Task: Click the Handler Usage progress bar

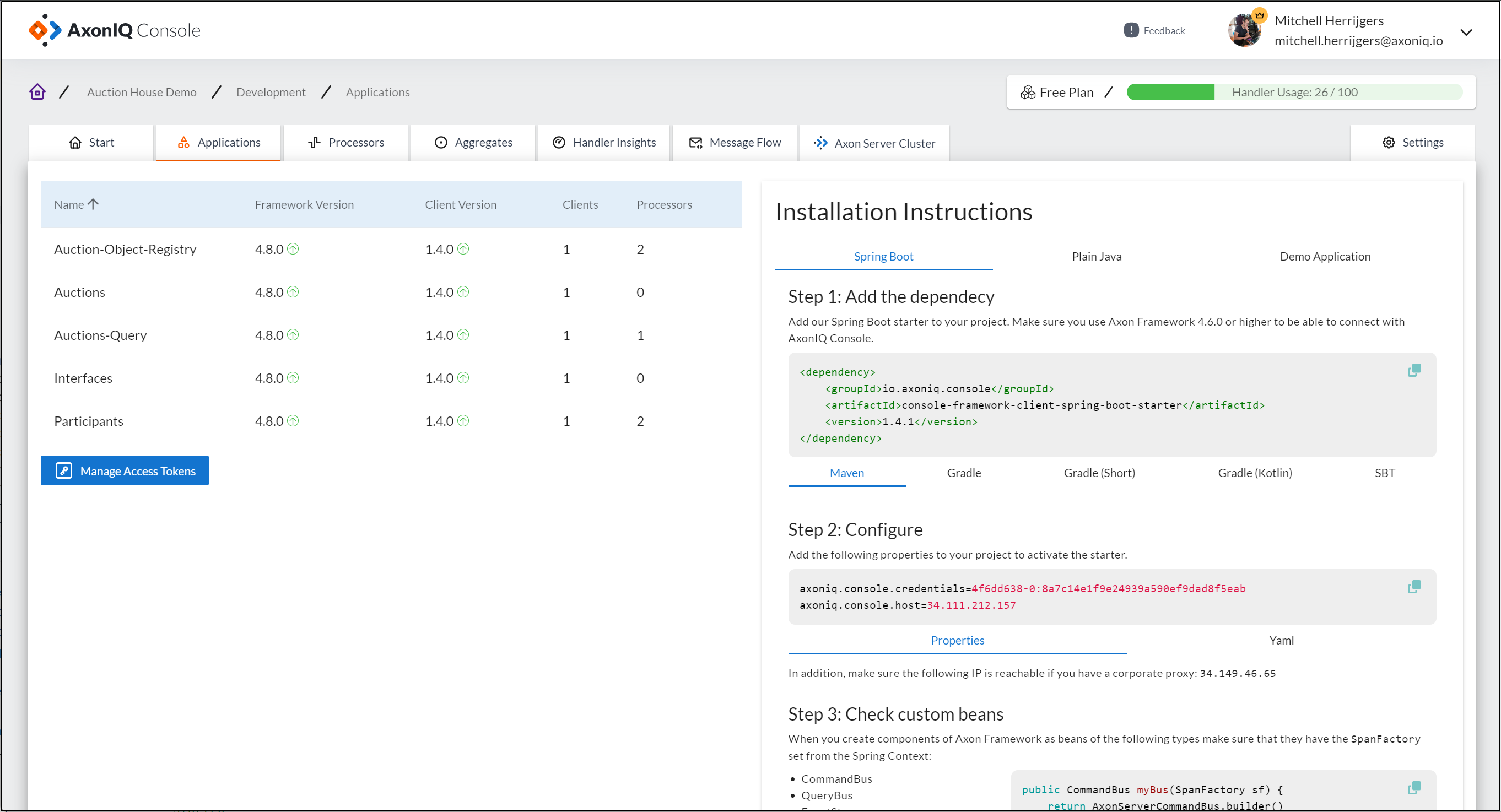Action: pyautogui.click(x=1295, y=92)
